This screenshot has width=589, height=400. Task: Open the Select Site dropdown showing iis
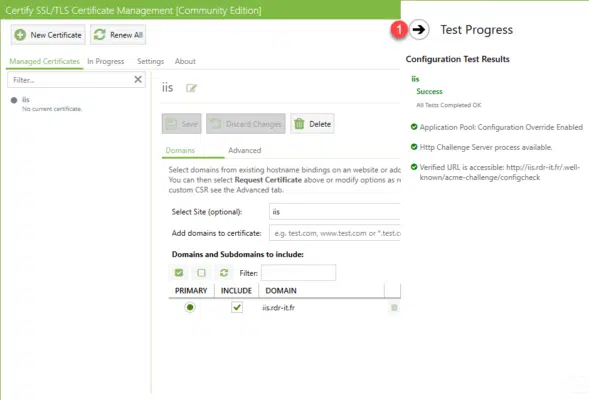click(334, 211)
